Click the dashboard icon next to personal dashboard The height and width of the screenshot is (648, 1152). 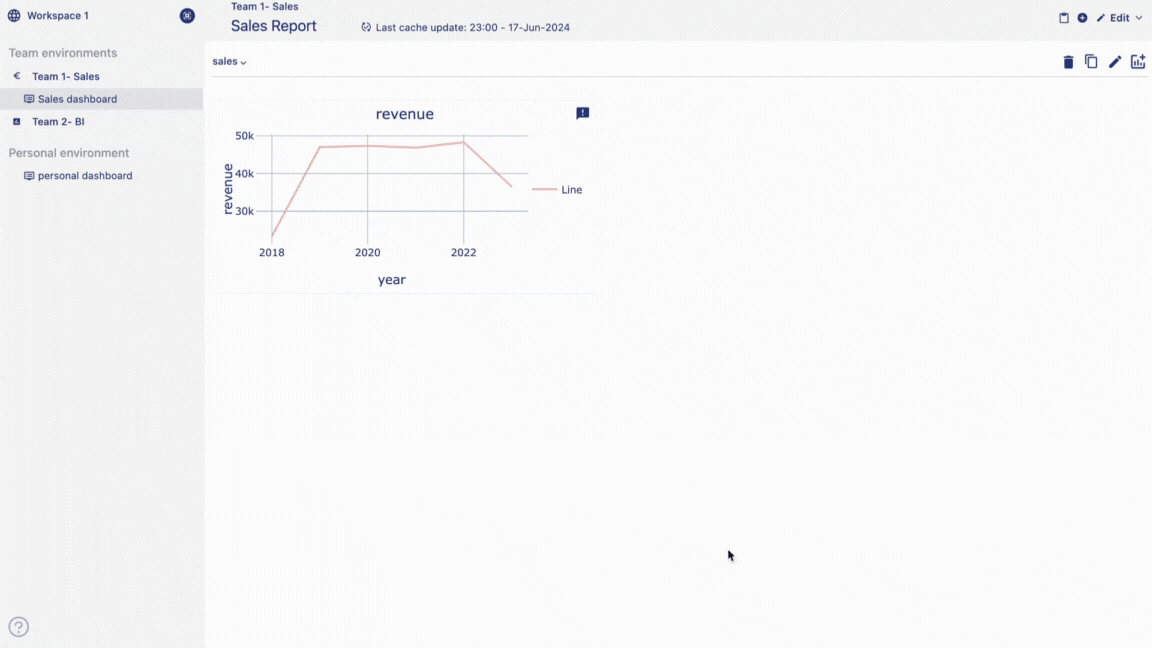tap(29, 176)
